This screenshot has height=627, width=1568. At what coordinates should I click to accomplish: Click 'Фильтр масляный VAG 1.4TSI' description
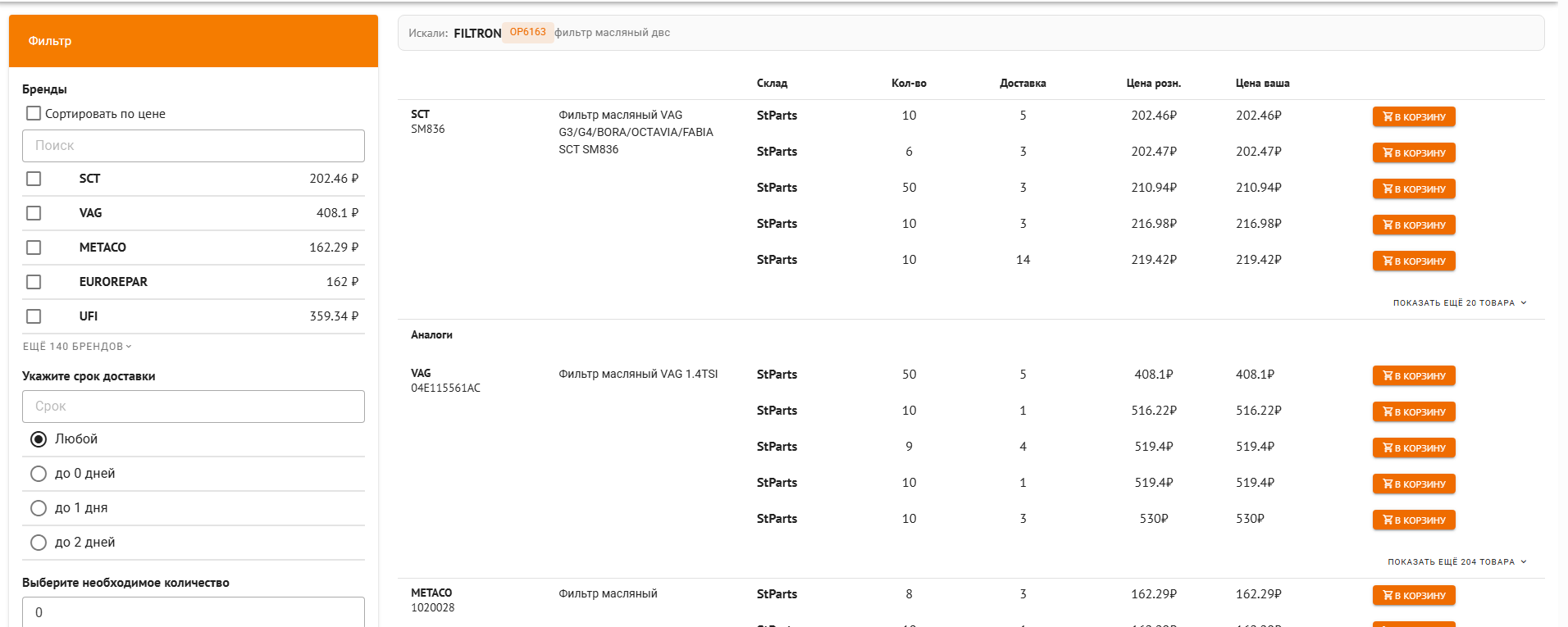[x=638, y=374]
